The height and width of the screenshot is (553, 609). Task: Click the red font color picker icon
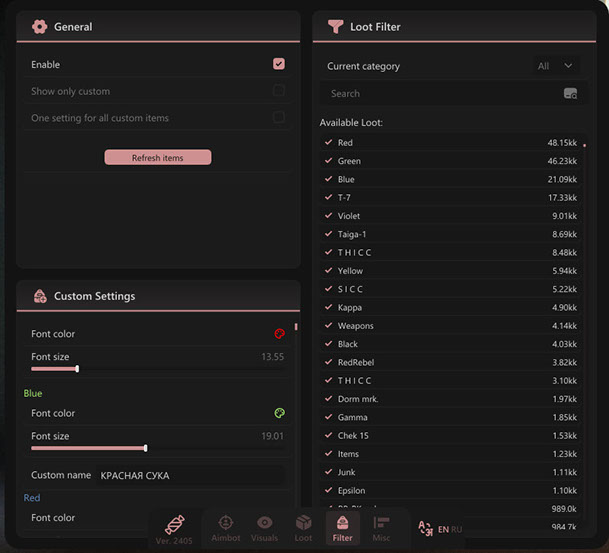[x=280, y=334]
